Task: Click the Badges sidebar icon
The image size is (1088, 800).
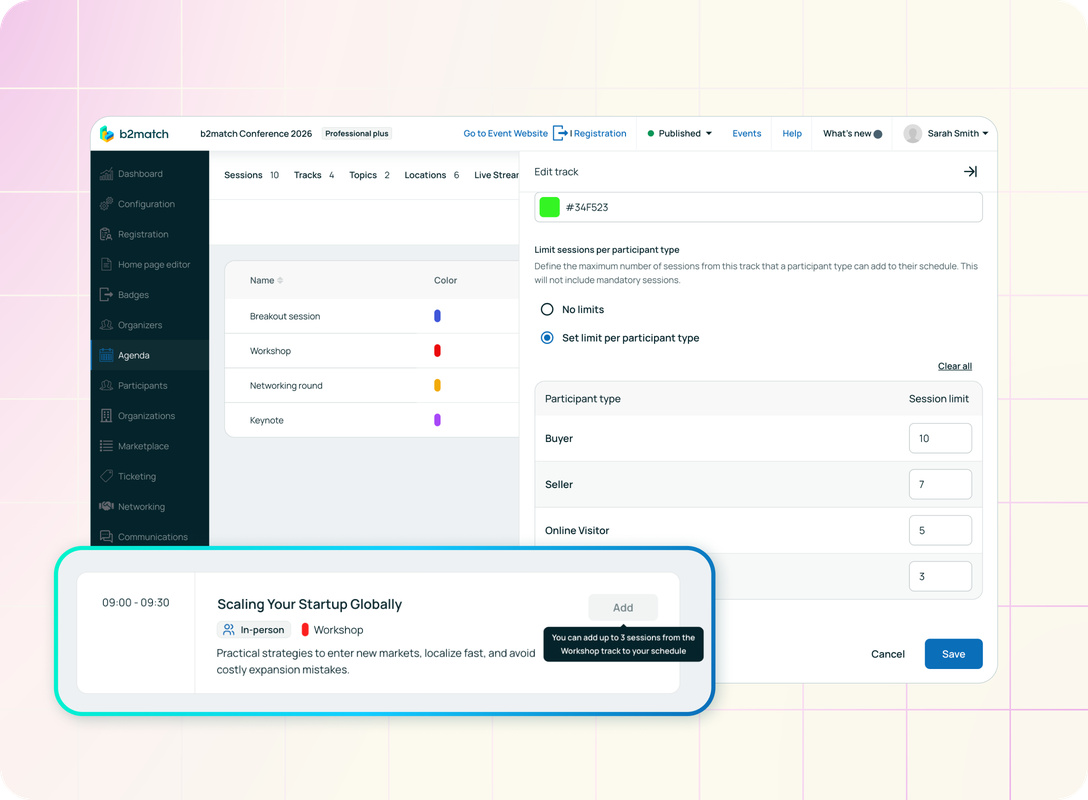Action: click(x=107, y=295)
